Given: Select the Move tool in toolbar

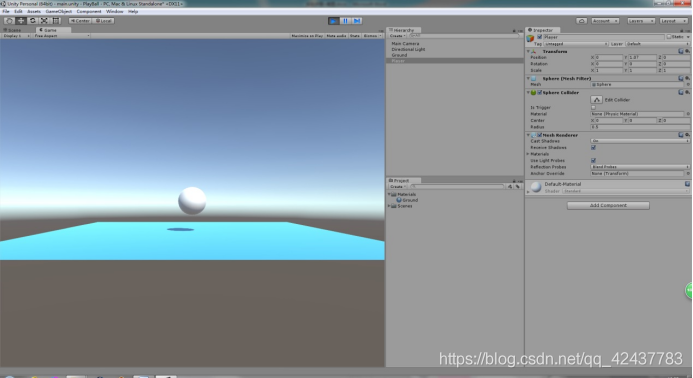Looking at the screenshot, I should coord(21,21).
